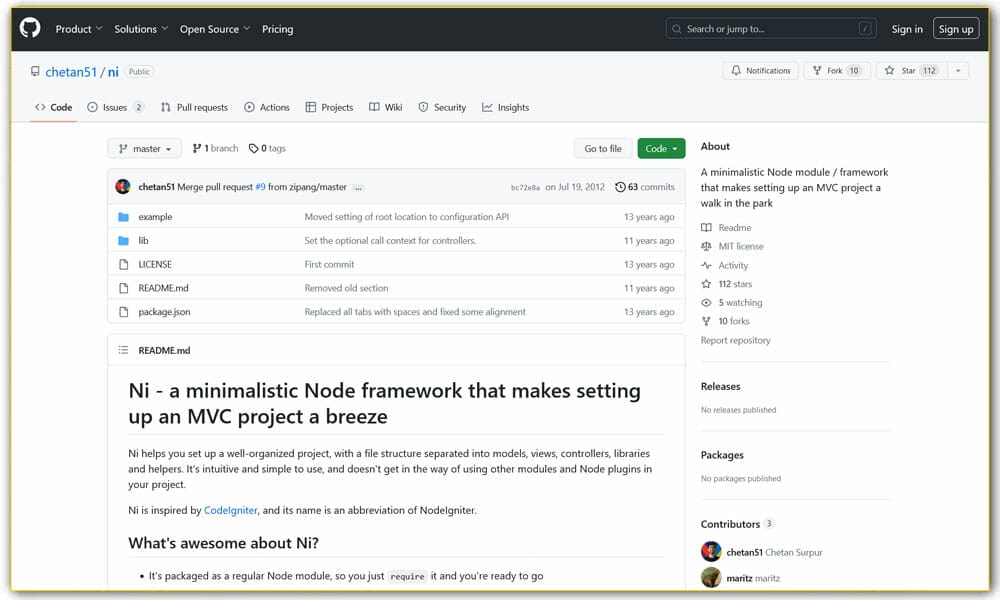Open the Product menu in header
The width and height of the screenshot is (1000, 600).
coord(79,29)
